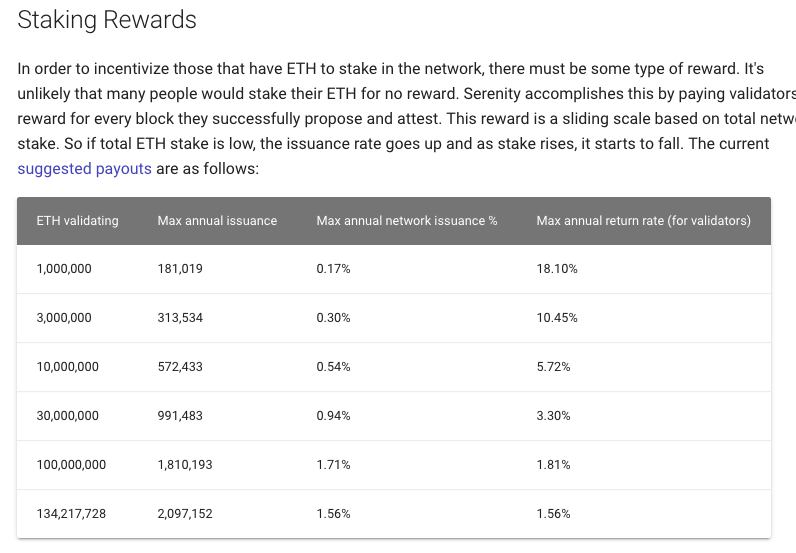Click the 991,483 issuance value
Image resolution: width=796 pixels, height=553 pixels.
coord(180,416)
